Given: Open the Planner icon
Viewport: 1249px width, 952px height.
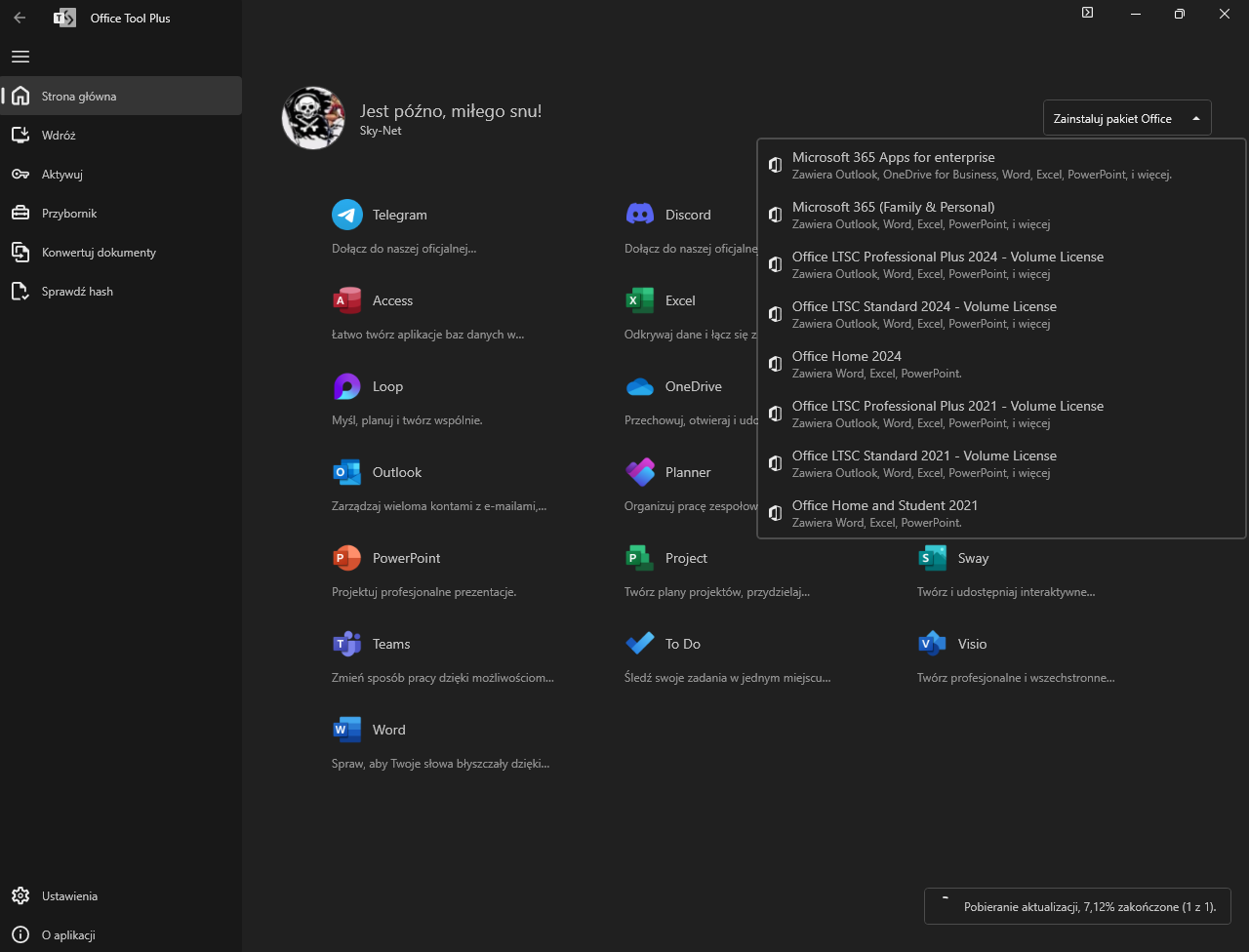Looking at the screenshot, I should pyautogui.click(x=640, y=472).
